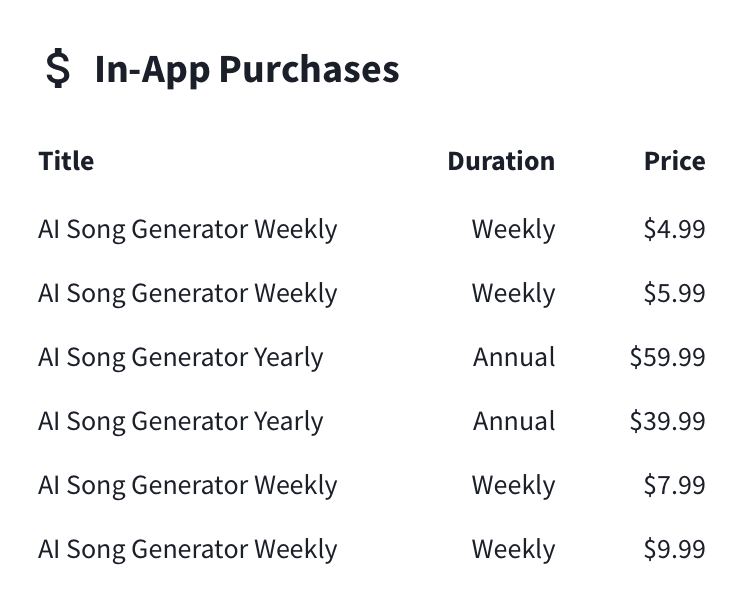
Task: Select the Price column header
Action: tap(675, 161)
